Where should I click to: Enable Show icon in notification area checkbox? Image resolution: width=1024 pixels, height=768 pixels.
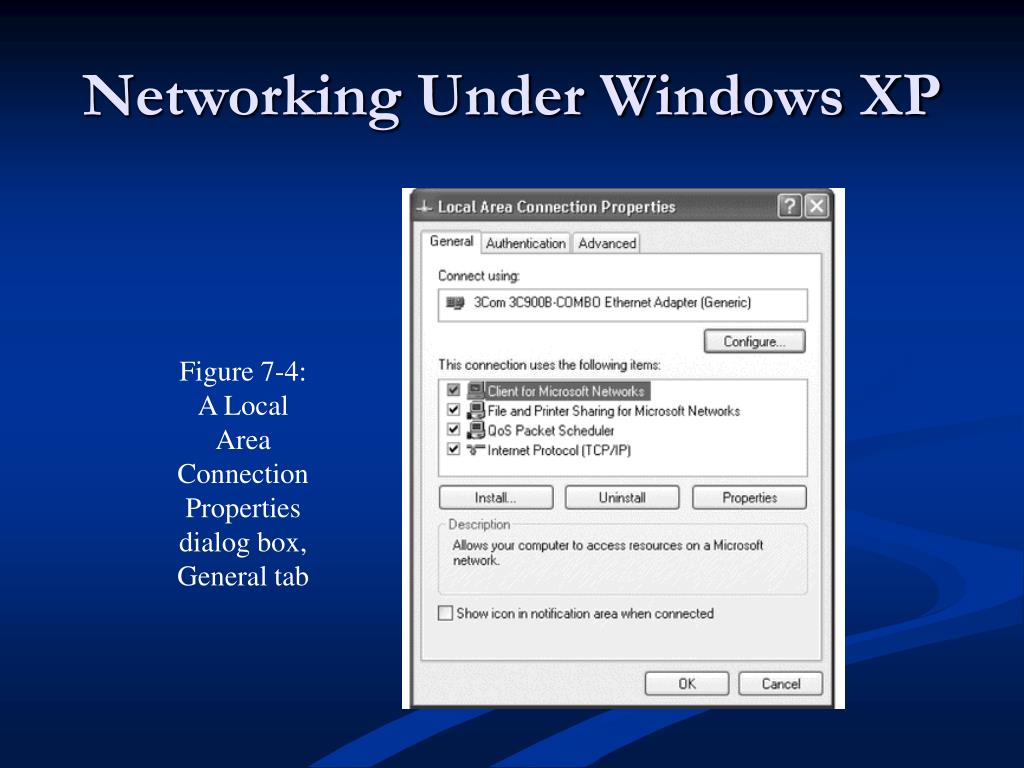coord(445,613)
